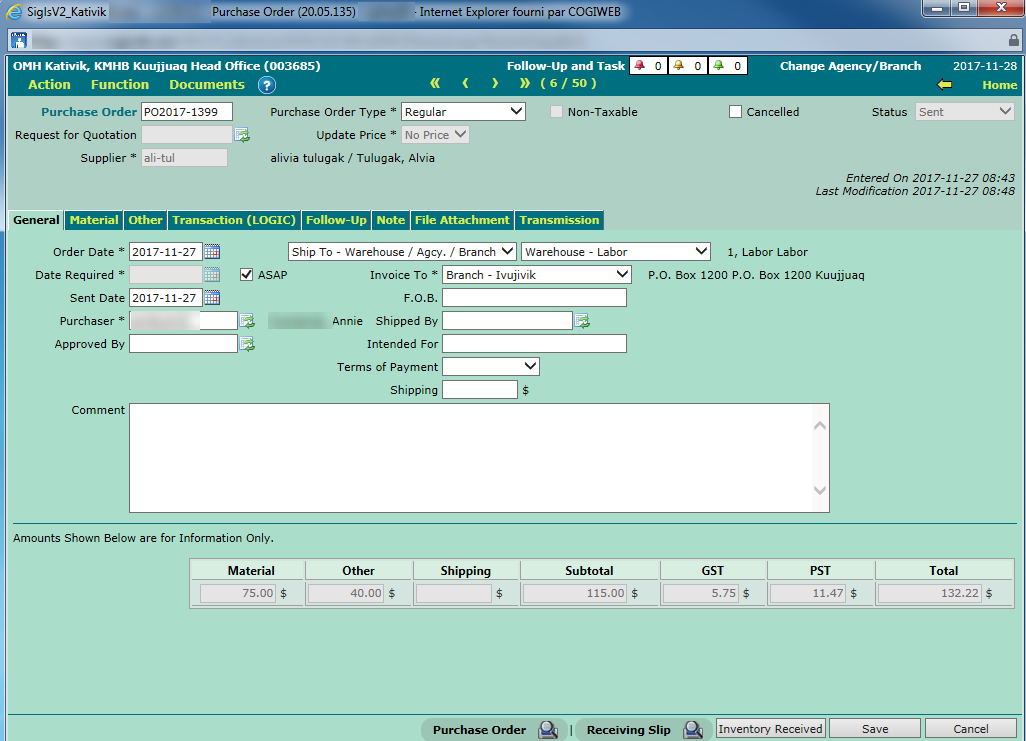
Task: Open the Action menu
Action: pos(49,85)
